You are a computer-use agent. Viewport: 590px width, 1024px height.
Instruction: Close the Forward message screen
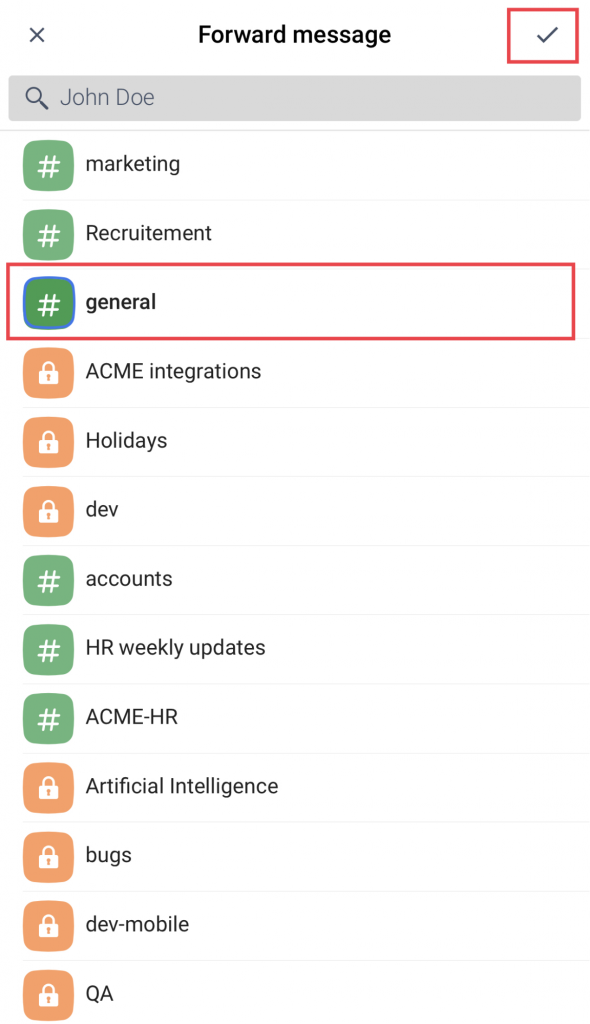click(37, 34)
